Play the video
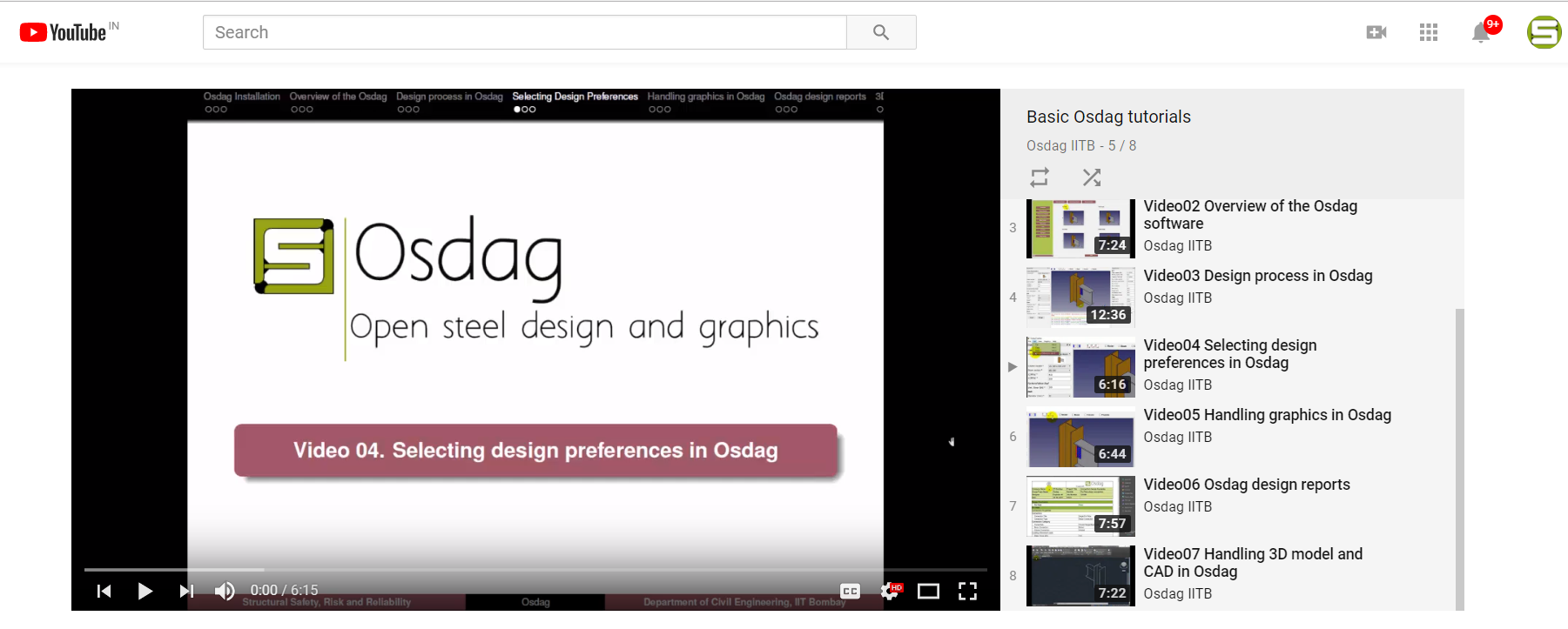Screen dimensions: 1568x629 pyautogui.click(x=145, y=591)
